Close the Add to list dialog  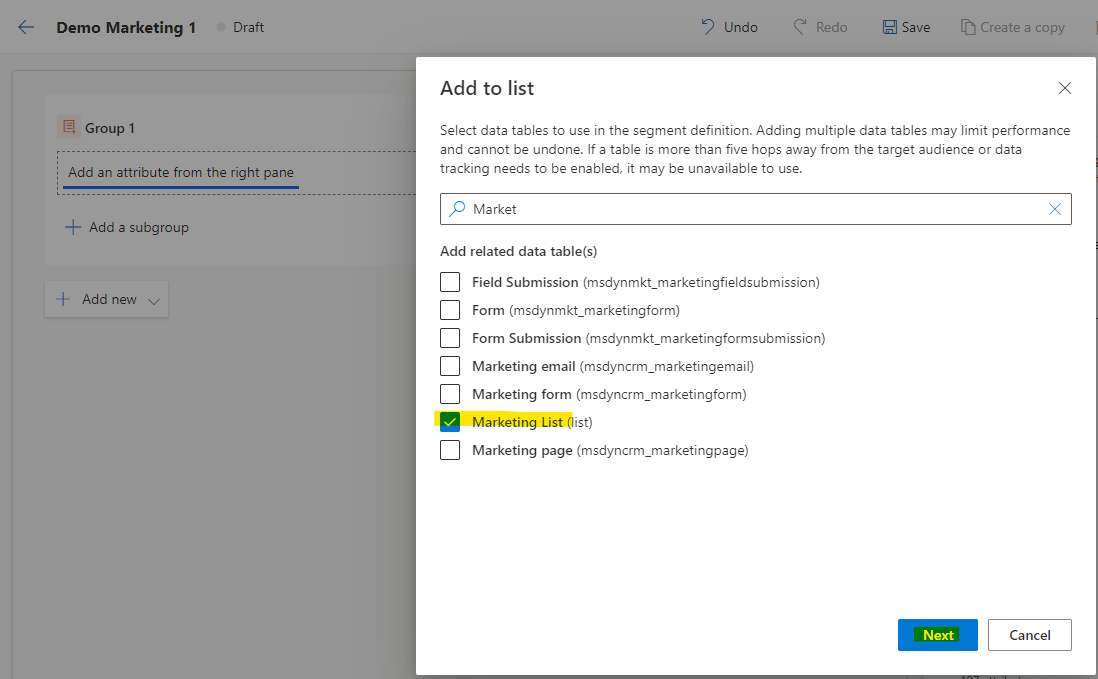1064,88
